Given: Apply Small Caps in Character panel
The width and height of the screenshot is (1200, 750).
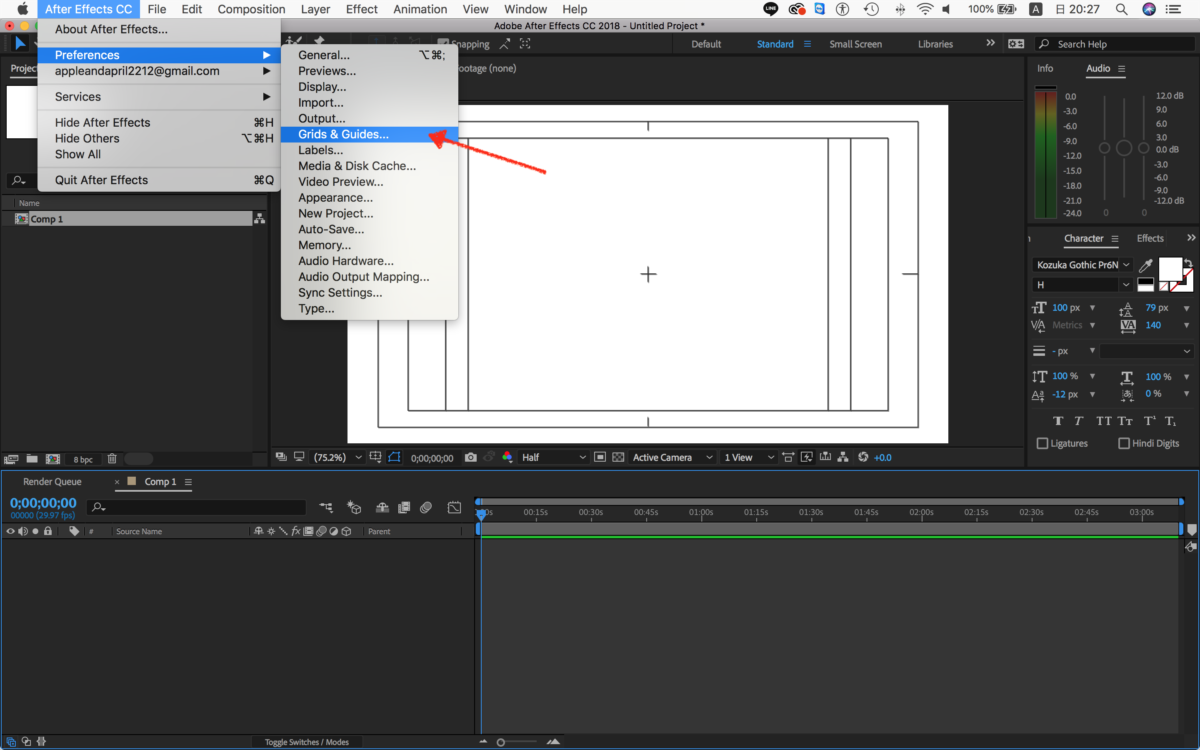Looking at the screenshot, I should (1126, 421).
